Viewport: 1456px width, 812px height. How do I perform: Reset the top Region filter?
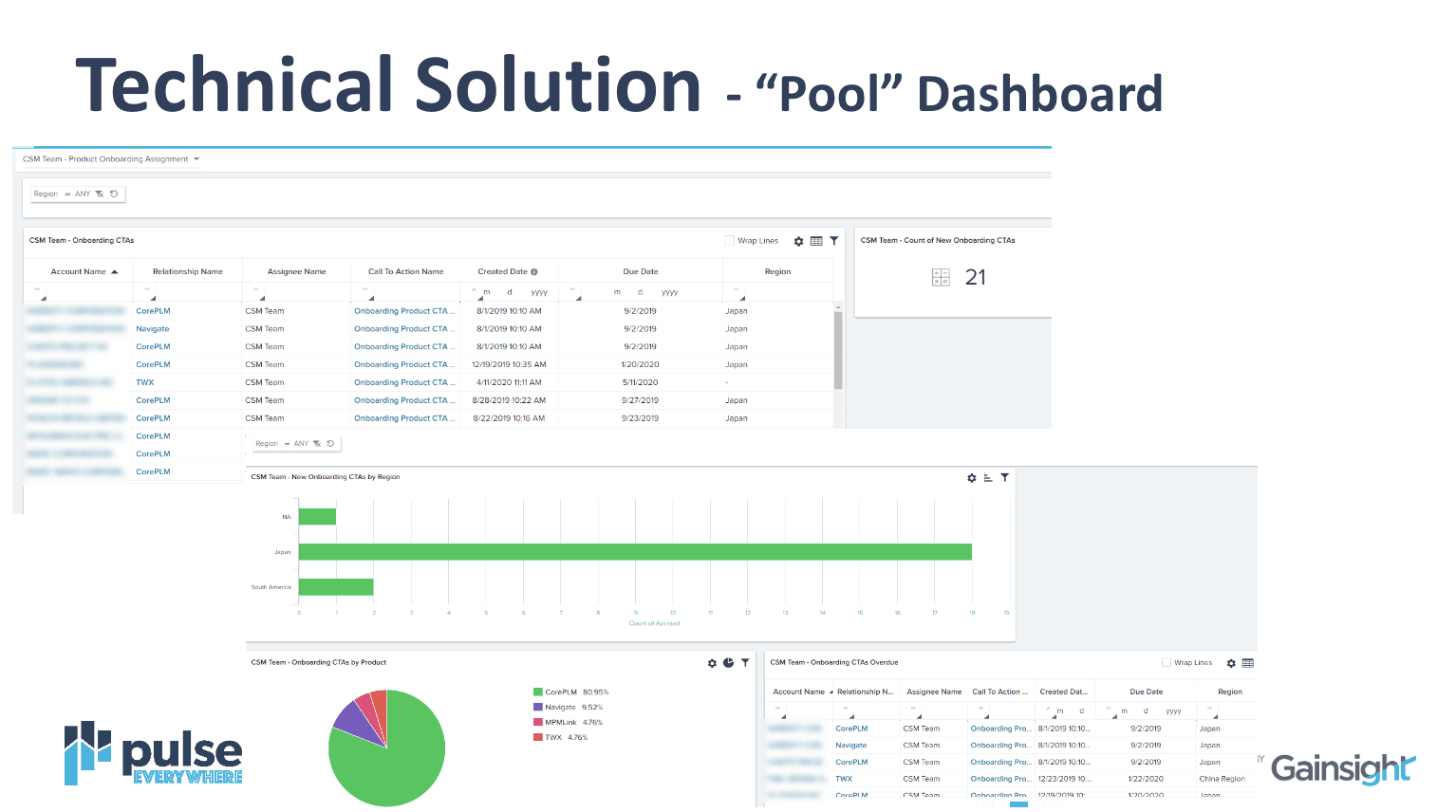114,194
